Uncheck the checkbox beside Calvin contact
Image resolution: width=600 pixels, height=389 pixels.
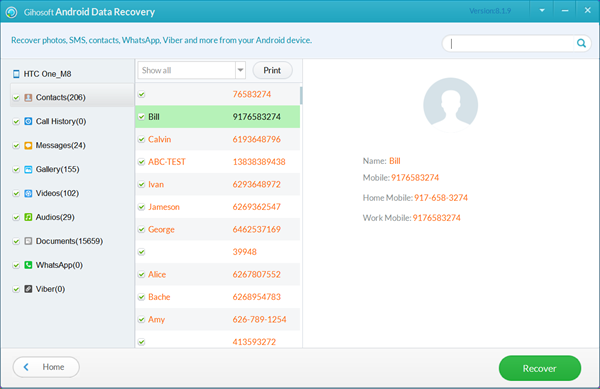(142, 139)
